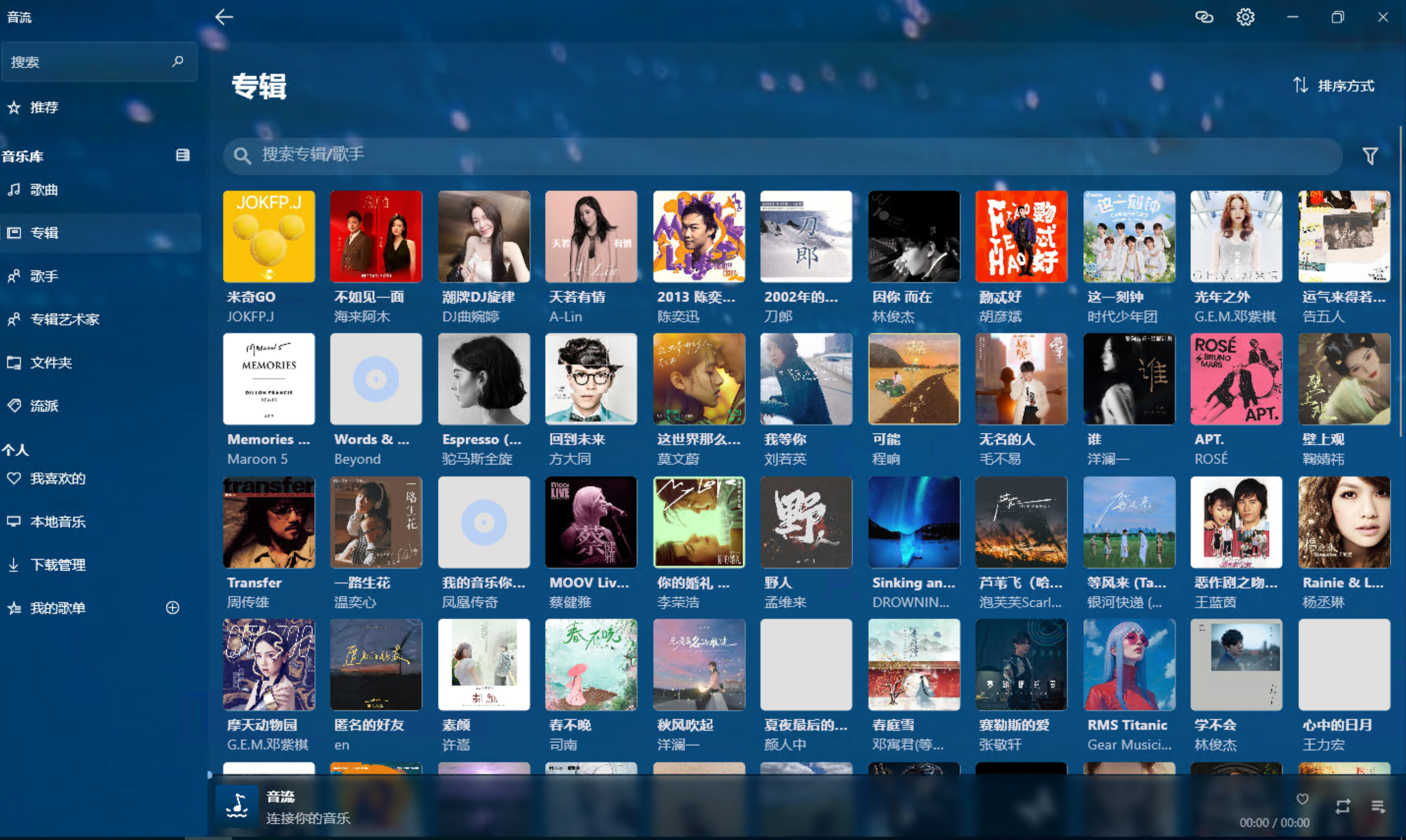Open the 排序方式 sort menu

coord(1333,85)
